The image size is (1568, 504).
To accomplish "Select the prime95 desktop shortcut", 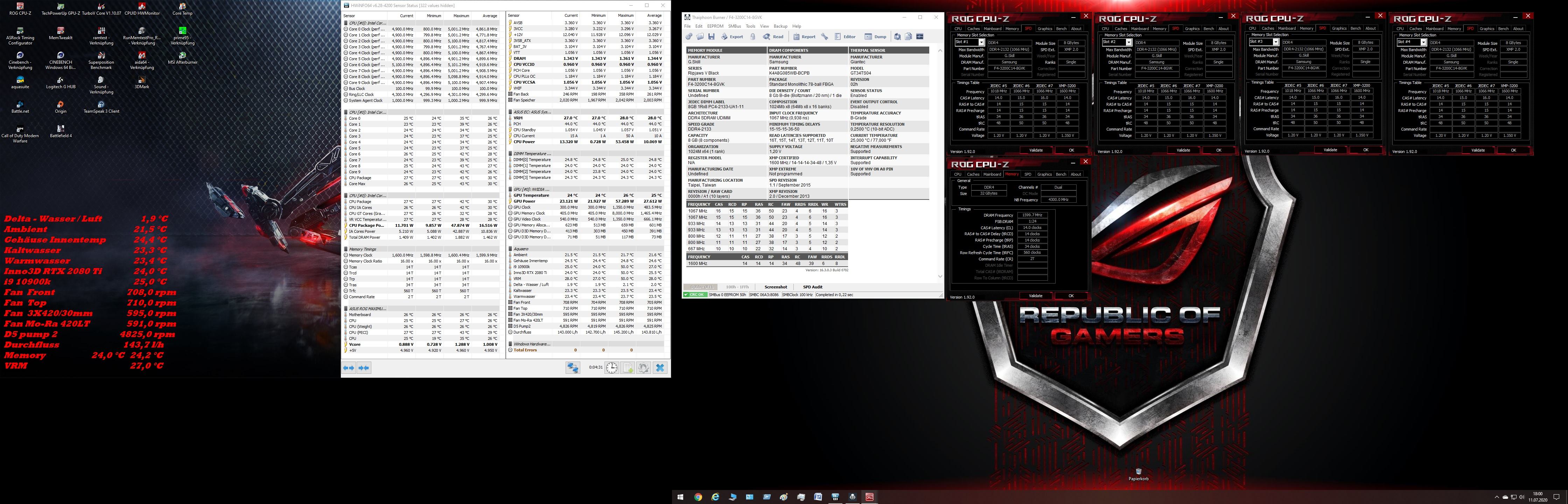I will 182,36.
